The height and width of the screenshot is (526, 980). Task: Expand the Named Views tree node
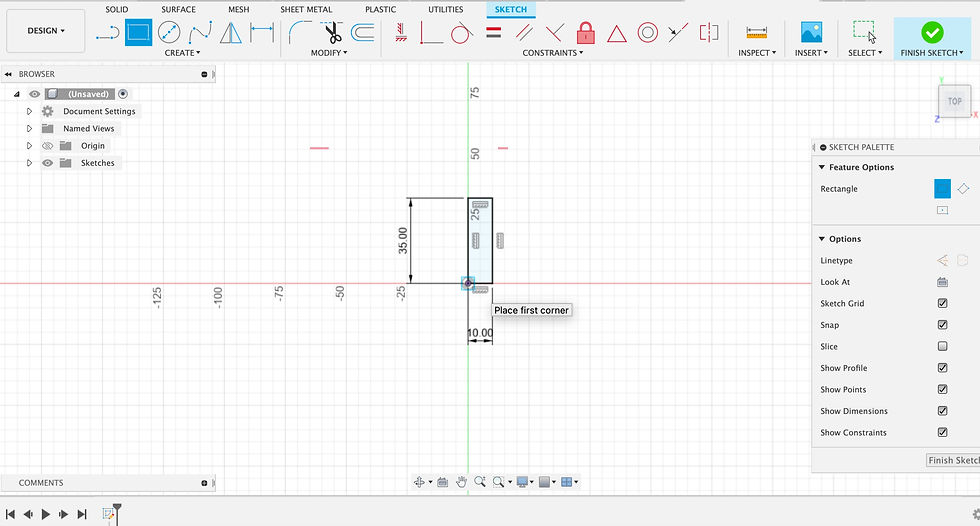[29, 129]
